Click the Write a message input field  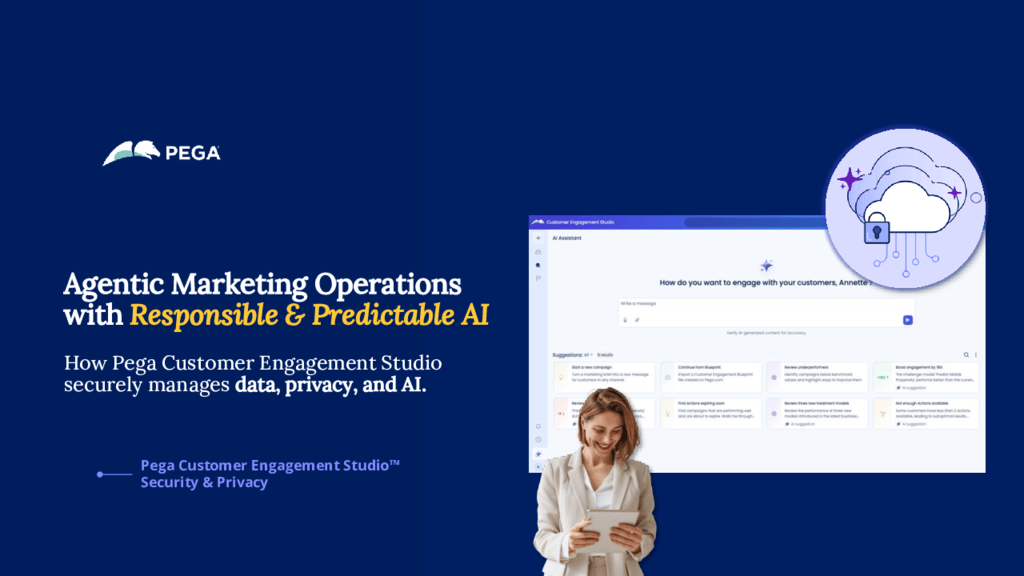pos(766,313)
